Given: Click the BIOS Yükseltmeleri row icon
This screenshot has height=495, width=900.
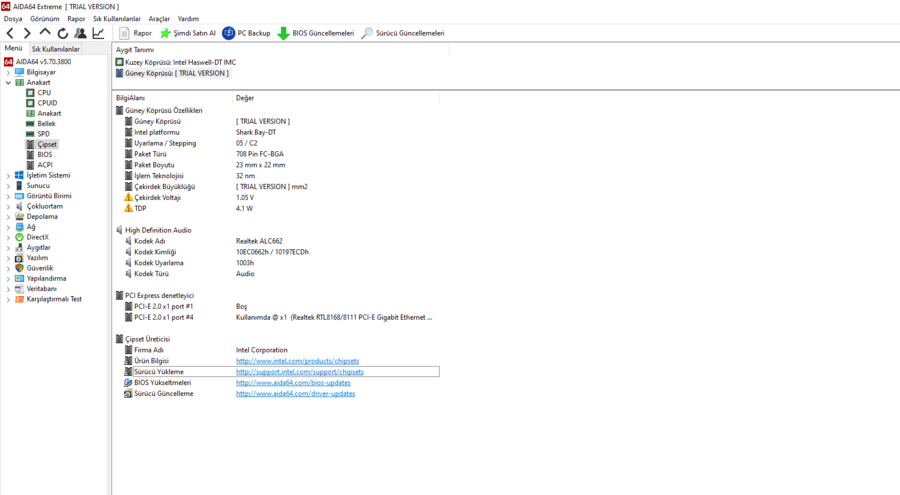Looking at the screenshot, I should tap(128, 383).
